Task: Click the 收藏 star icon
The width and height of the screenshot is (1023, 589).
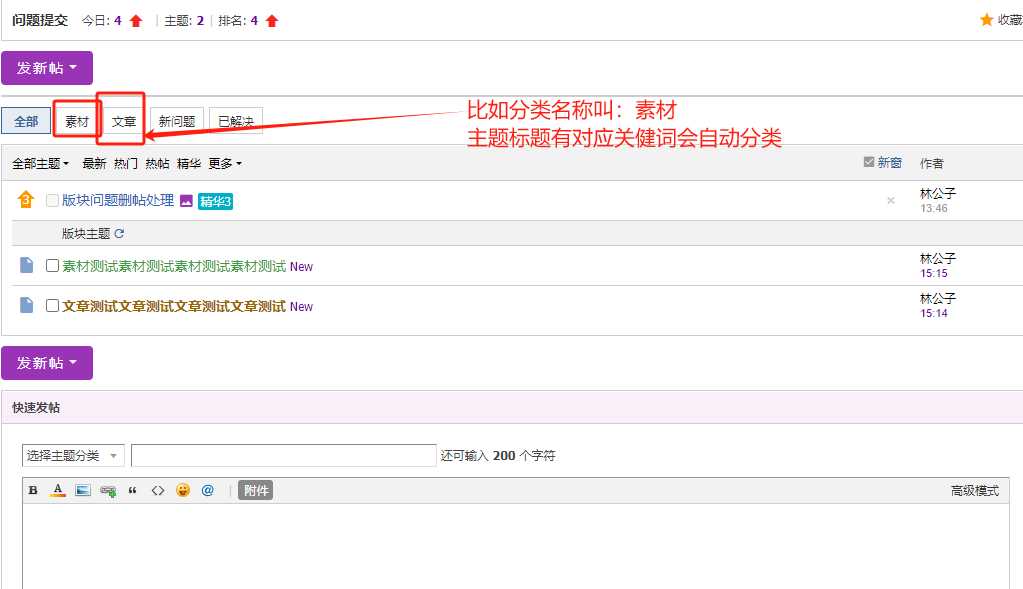Action: [986, 20]
